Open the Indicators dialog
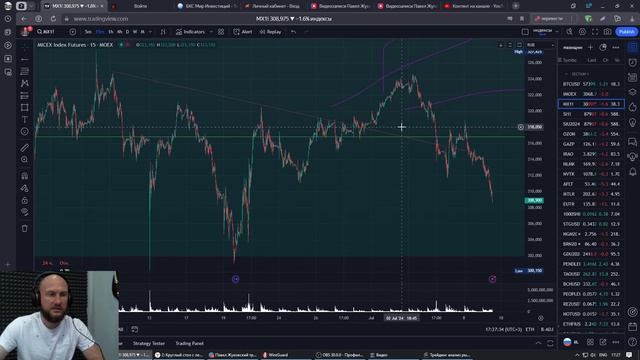This screenshot has width=640, height=360. (191, 32)
